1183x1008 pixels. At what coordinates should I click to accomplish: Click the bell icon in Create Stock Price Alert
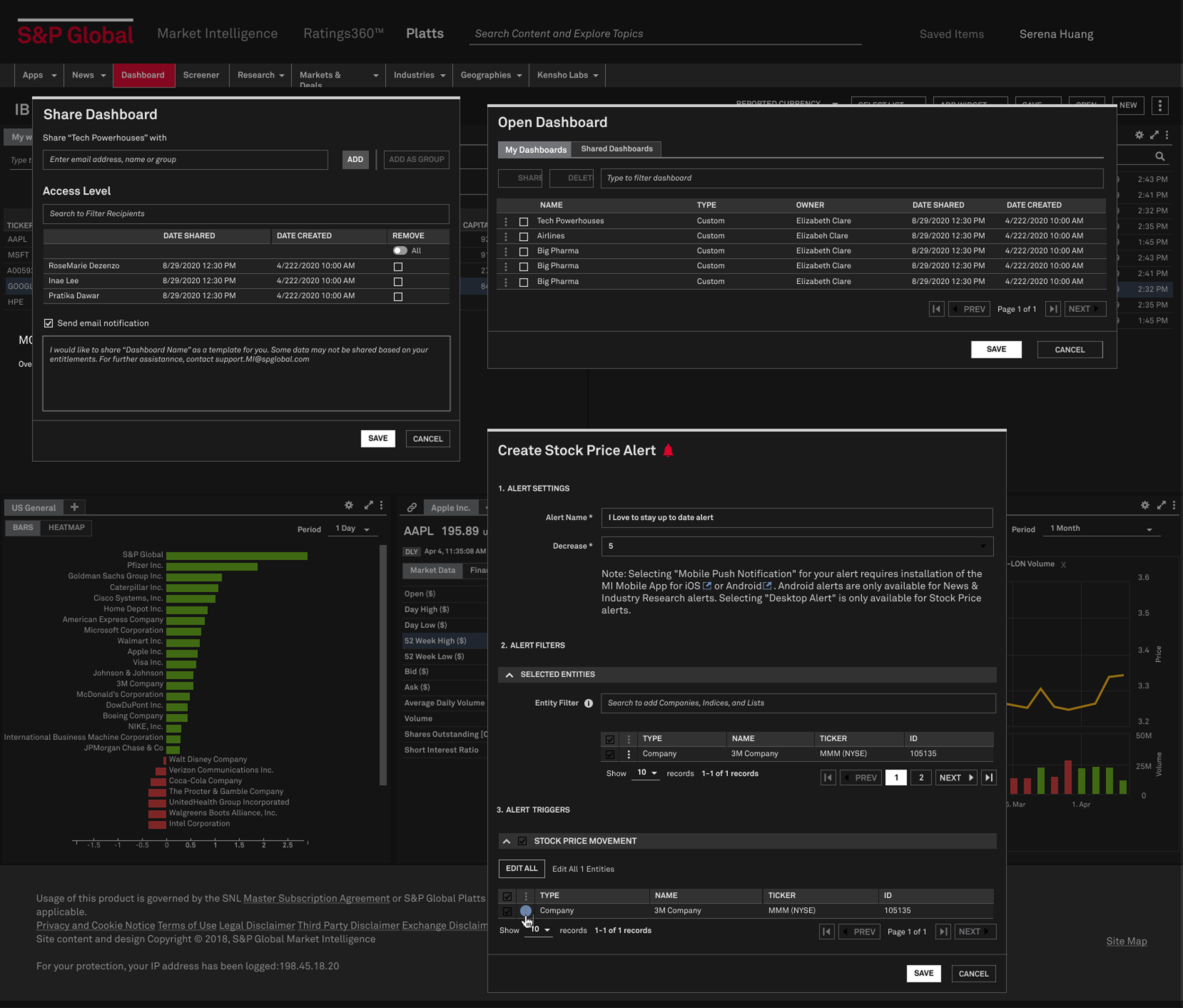point(669,450)
